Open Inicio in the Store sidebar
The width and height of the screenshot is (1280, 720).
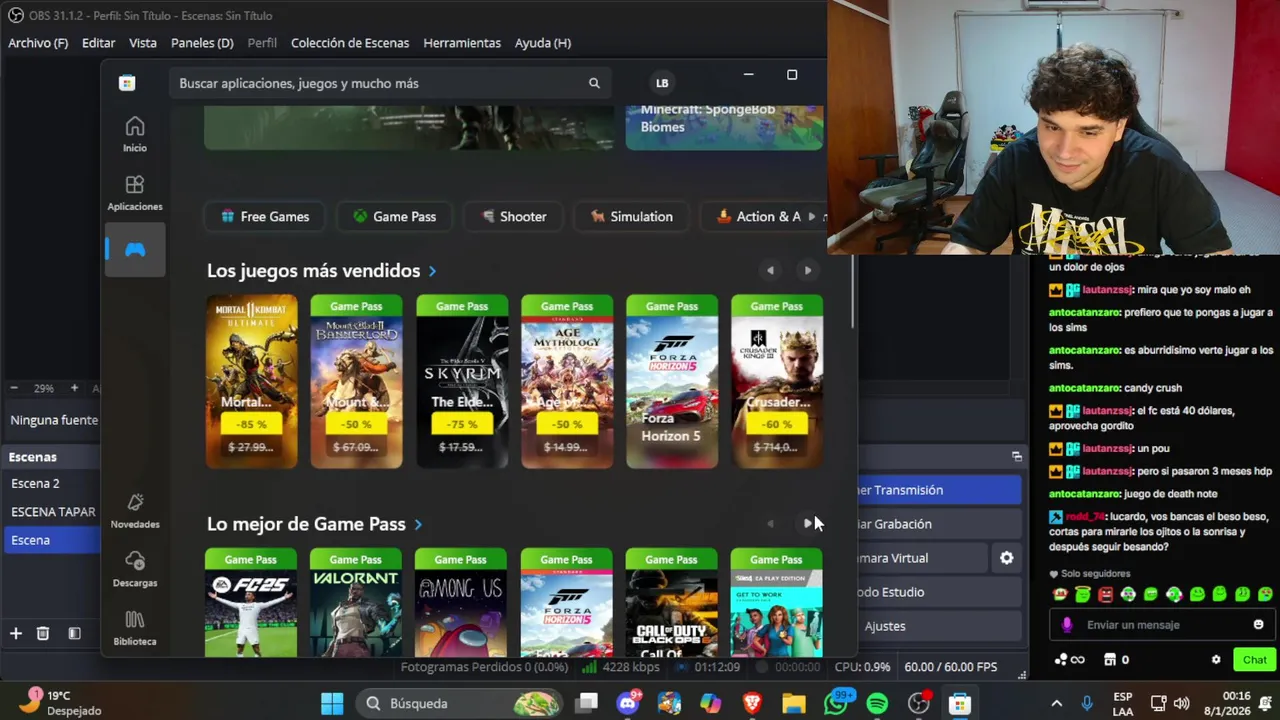tap(134, 134)
